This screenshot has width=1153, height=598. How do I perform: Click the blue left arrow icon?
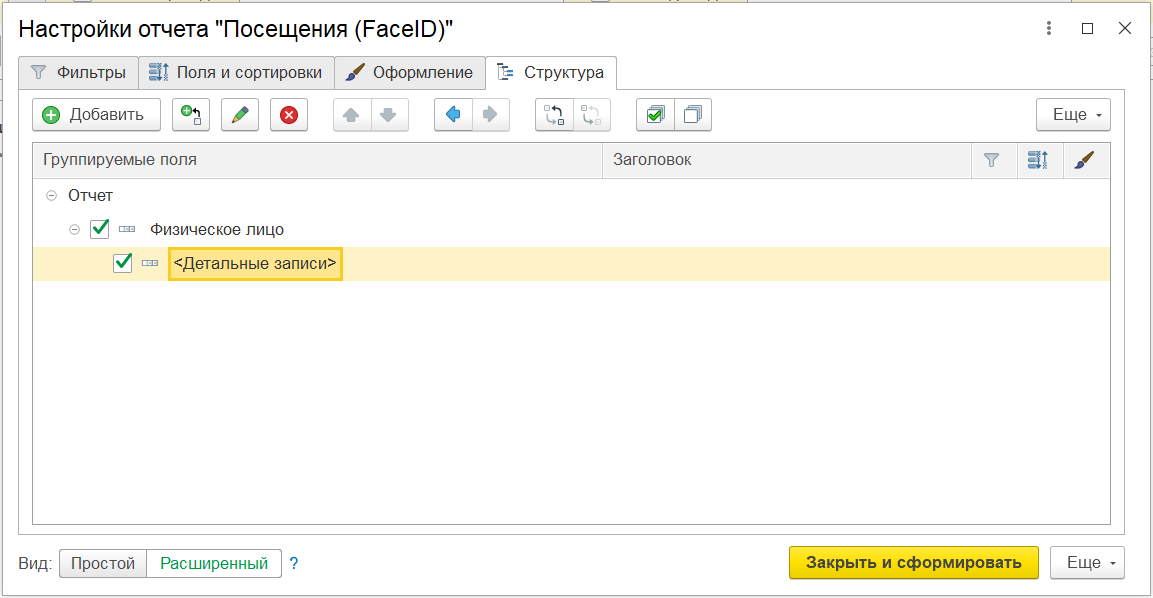[x=453, y=115]
